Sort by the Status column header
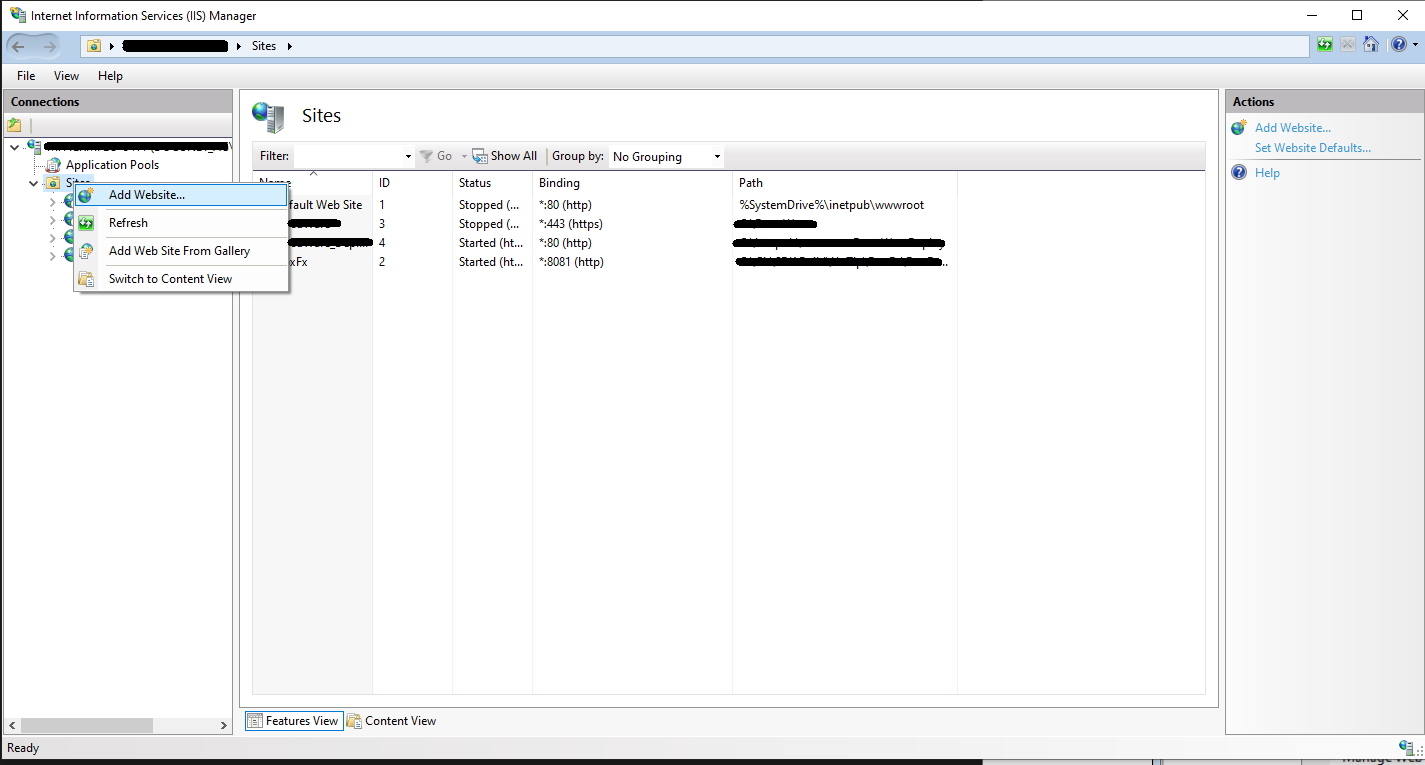 492,183
